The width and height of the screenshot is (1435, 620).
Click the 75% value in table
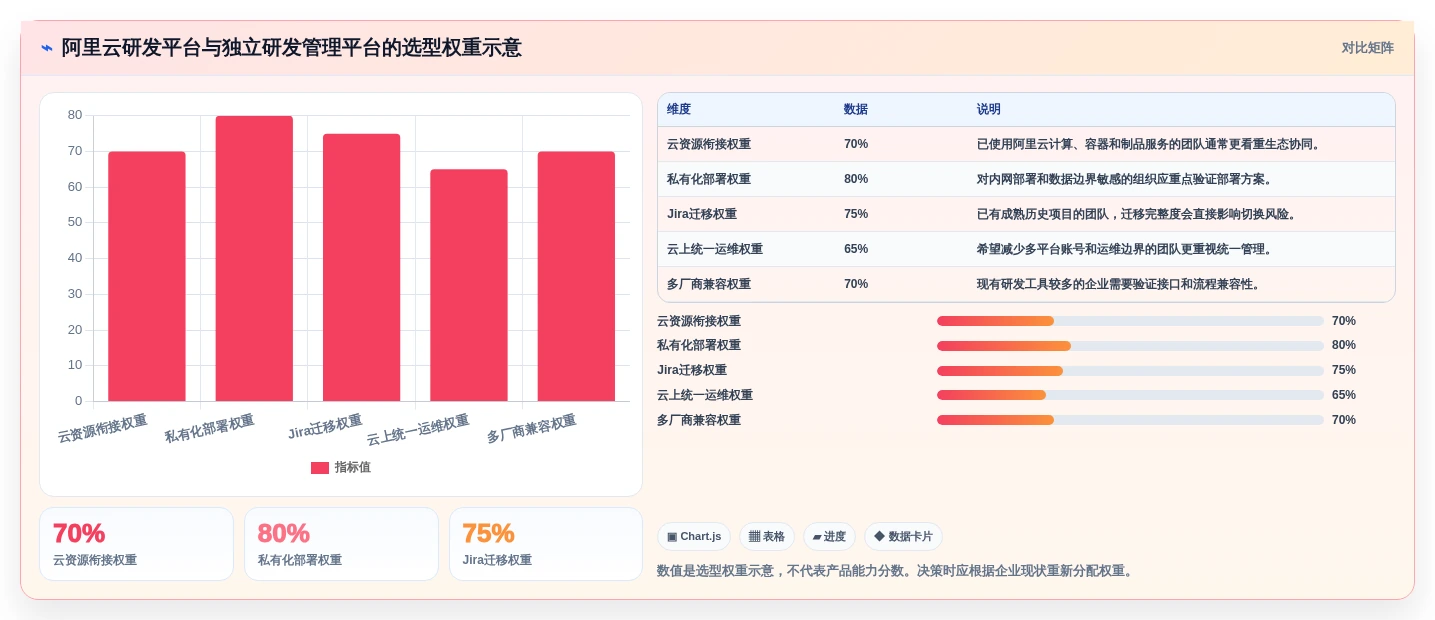[x=856, y=214]
